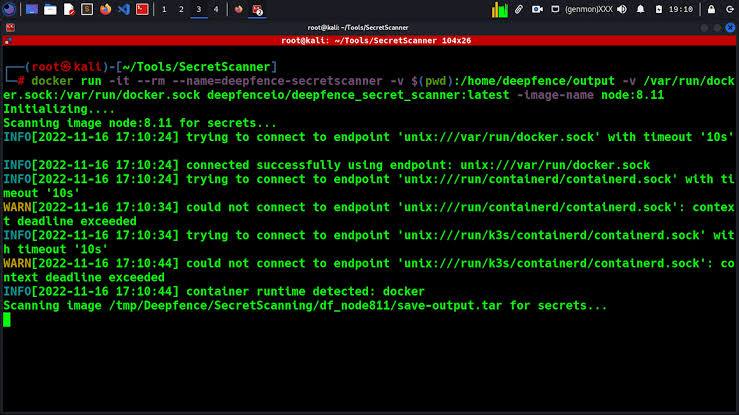
Task: Open the clock showing 19:10
Action: [x=681, y=9]
